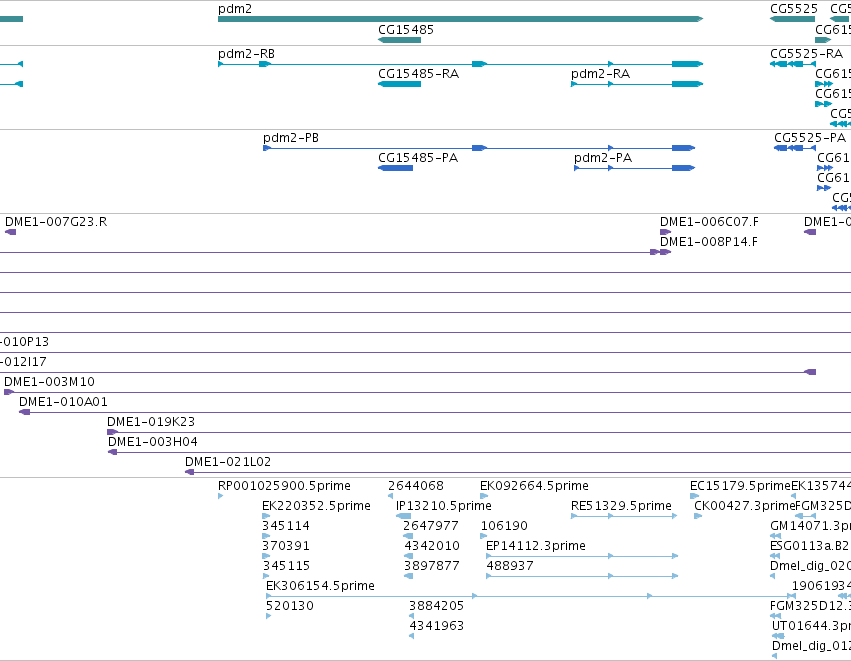Click the pdm2 gene bar
The width and height of the screenshot is (851, 661).
tap(460, 19)
